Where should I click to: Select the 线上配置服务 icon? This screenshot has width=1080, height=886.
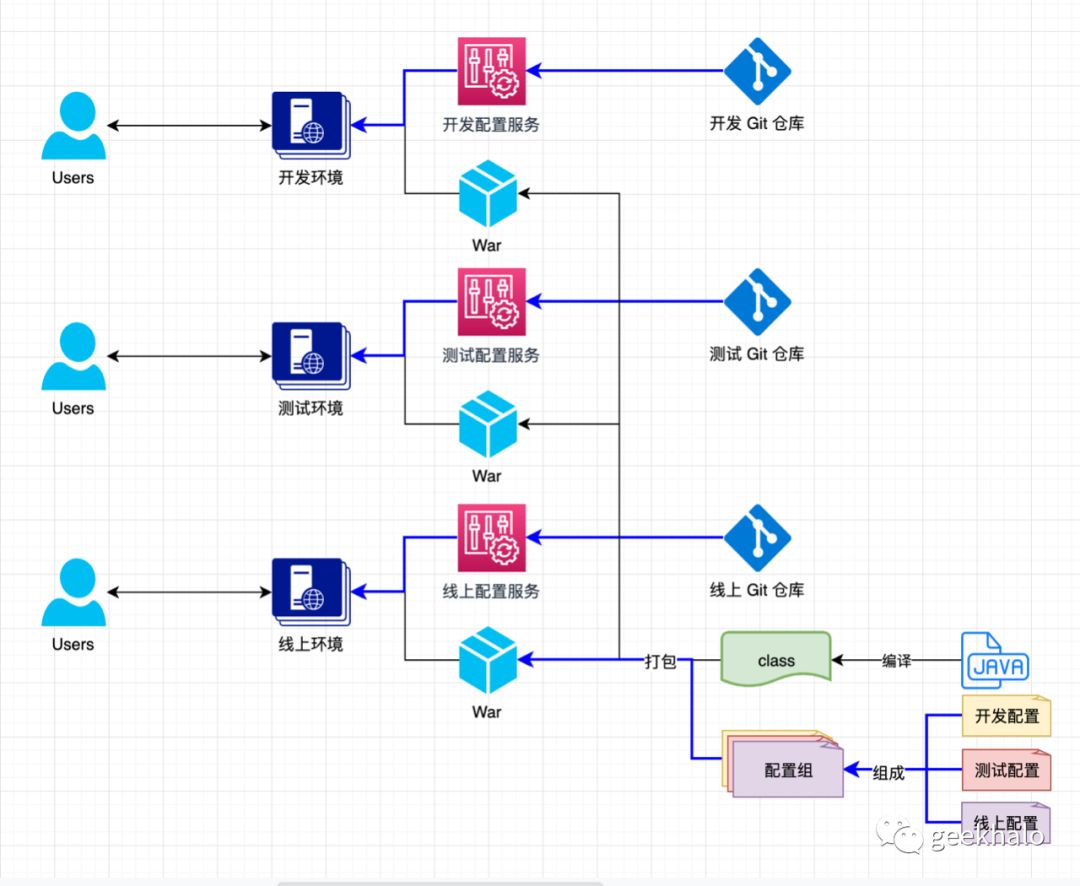click(x=491, y=537)
